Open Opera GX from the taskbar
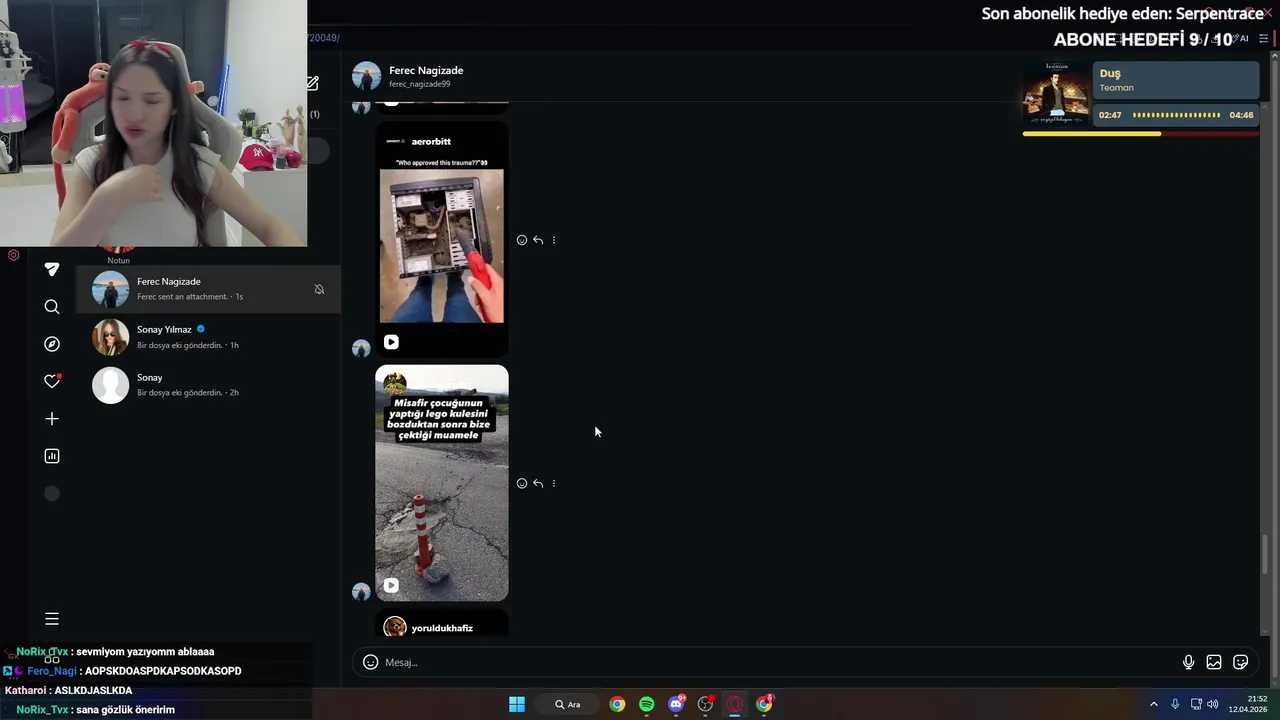 [x=735, y=704]
